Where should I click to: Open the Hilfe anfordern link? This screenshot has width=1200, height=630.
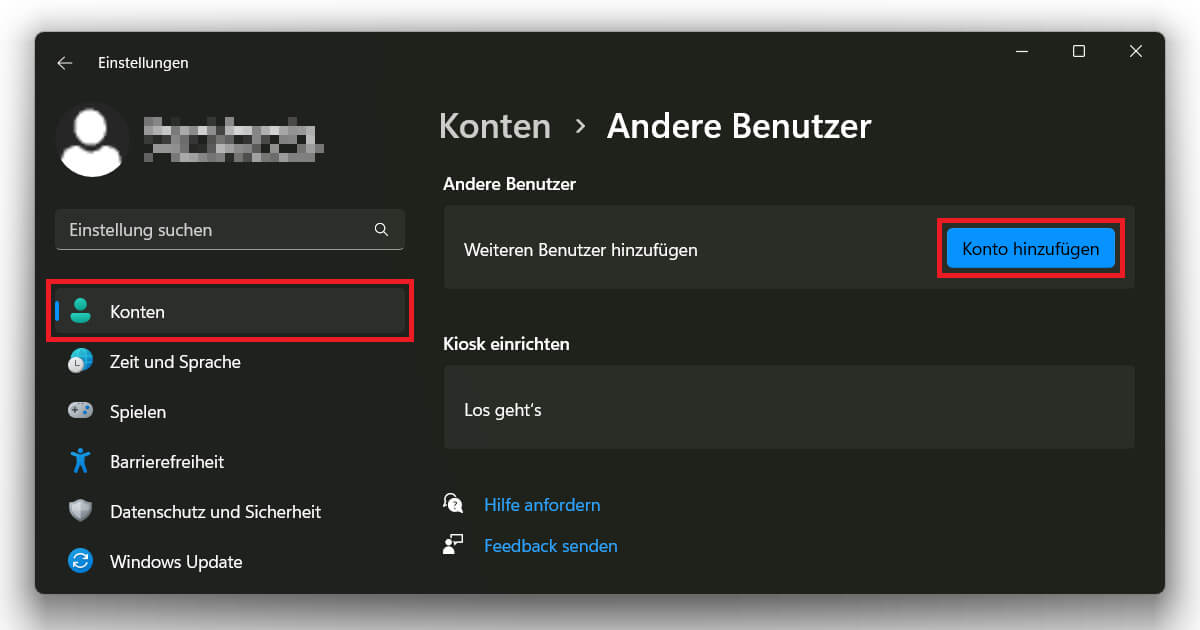[542, 505]
